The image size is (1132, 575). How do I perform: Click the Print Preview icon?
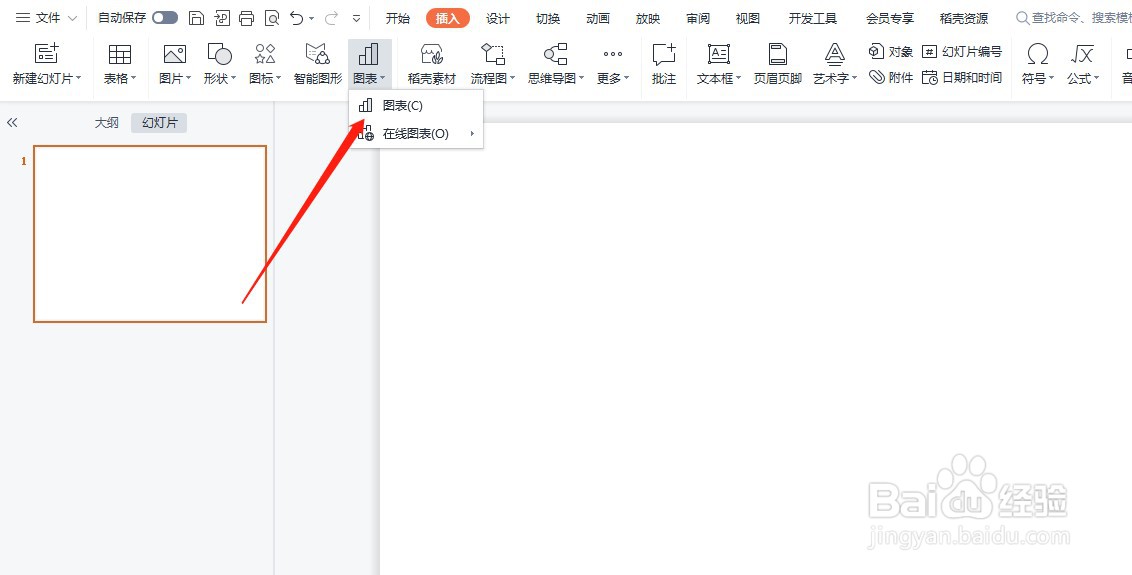pyautogui.click(x=271, y=18)
